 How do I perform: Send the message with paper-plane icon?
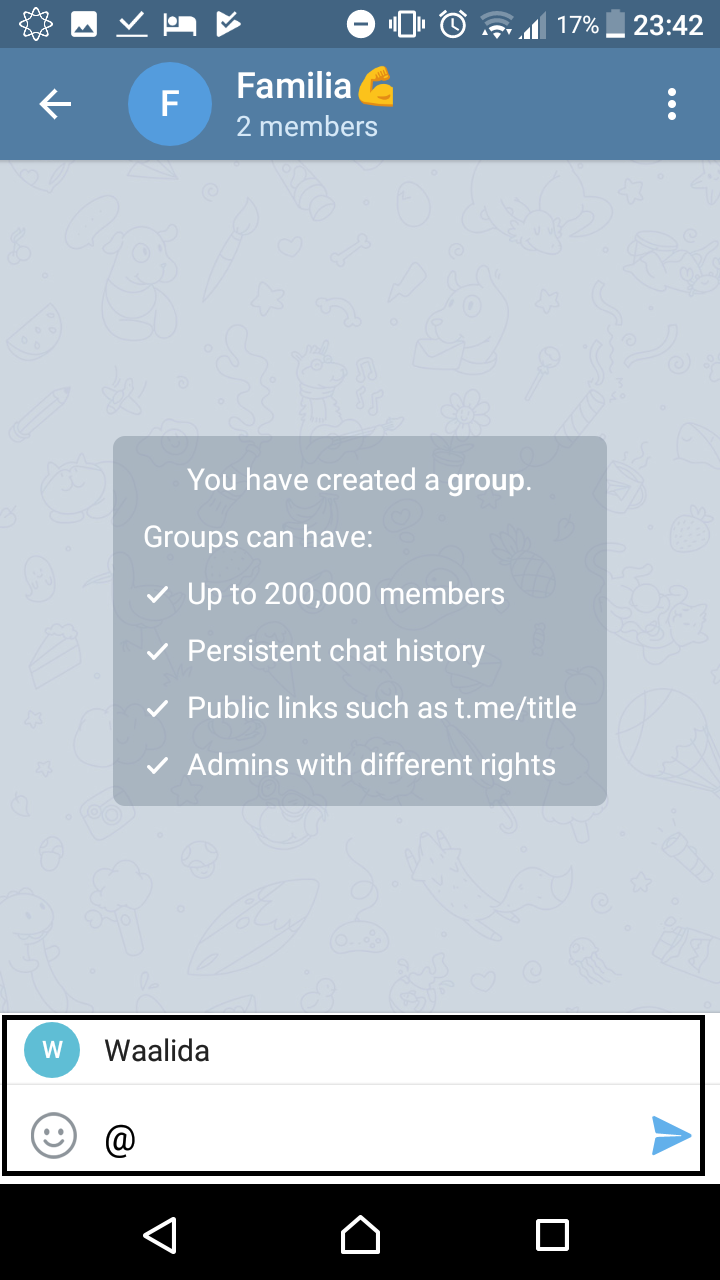(x=670, y=1135)
